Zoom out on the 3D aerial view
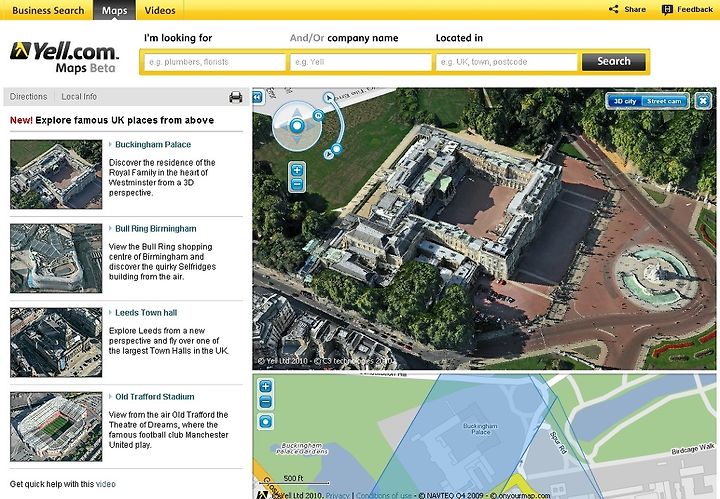 tap(297, 185)
